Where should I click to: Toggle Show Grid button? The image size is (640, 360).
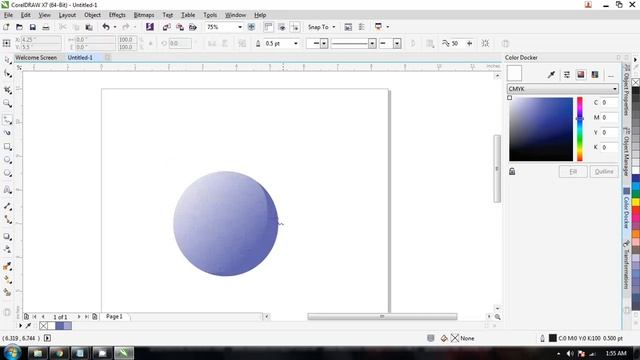tap(282, 27)
